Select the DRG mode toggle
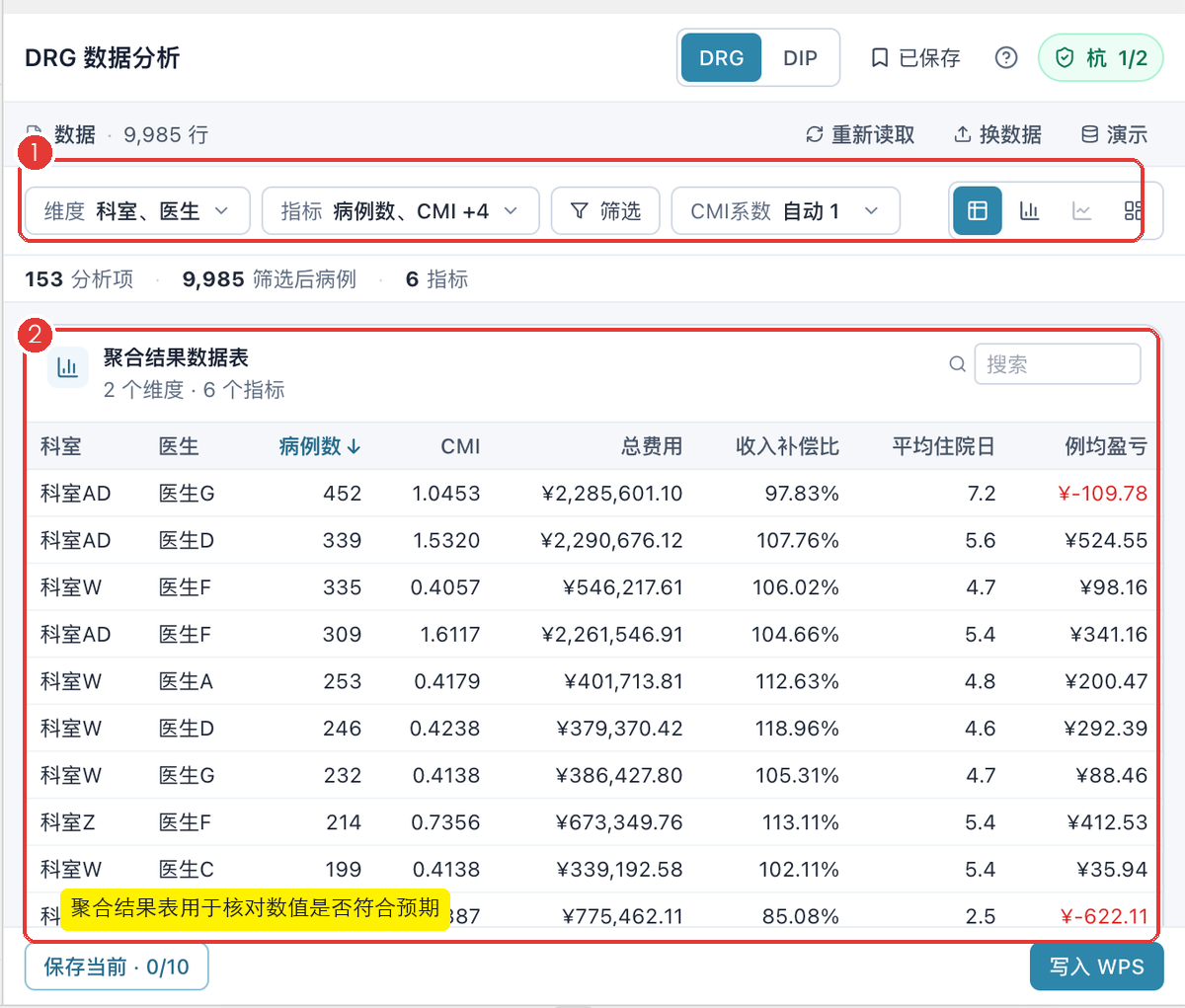The height and width of the screenshot is (1008, 1185). coord(721,58)
